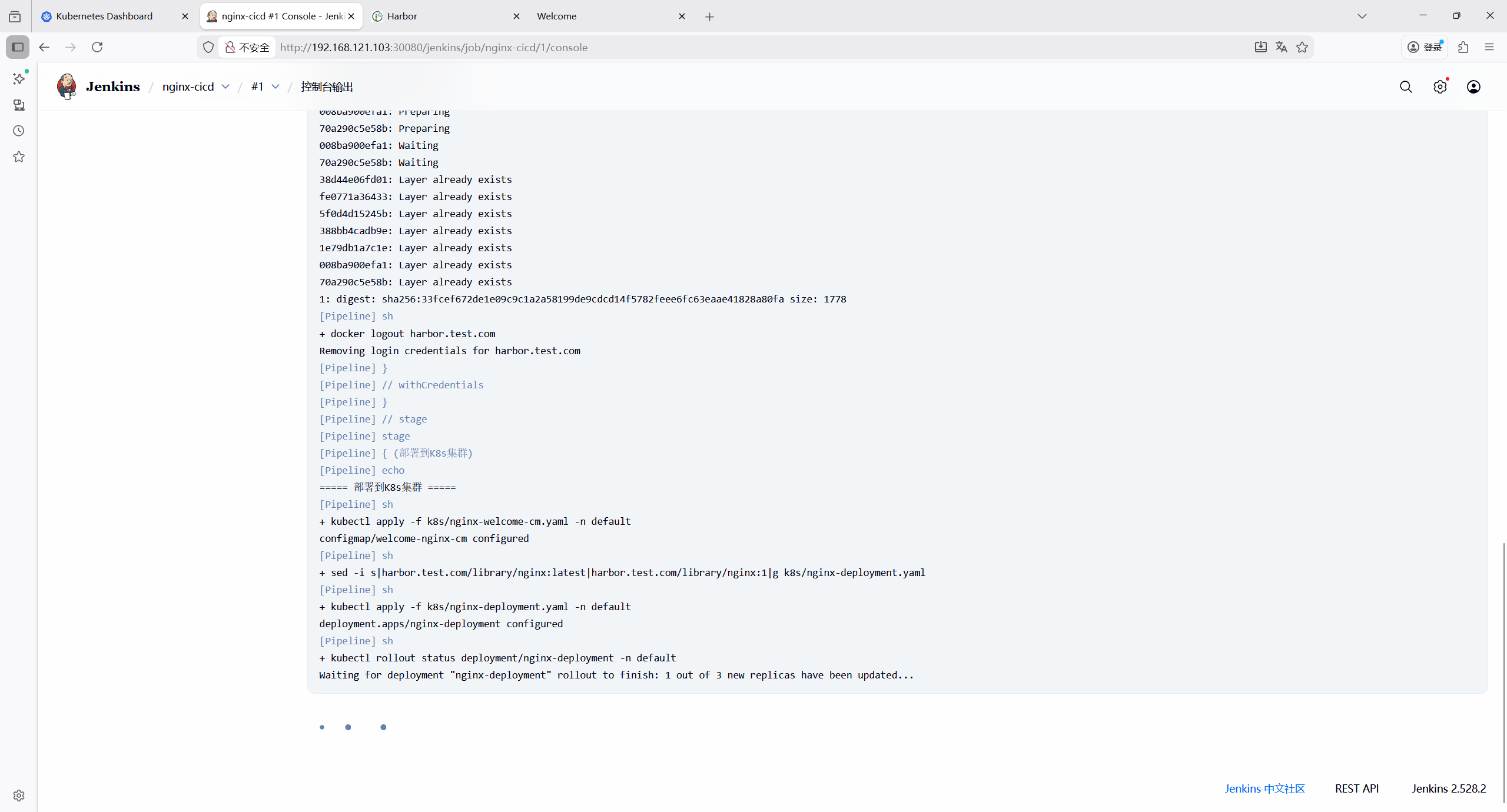Open the list all tabs chevron
This screenshot has width=1507, height=812.
pos(1362,16)
